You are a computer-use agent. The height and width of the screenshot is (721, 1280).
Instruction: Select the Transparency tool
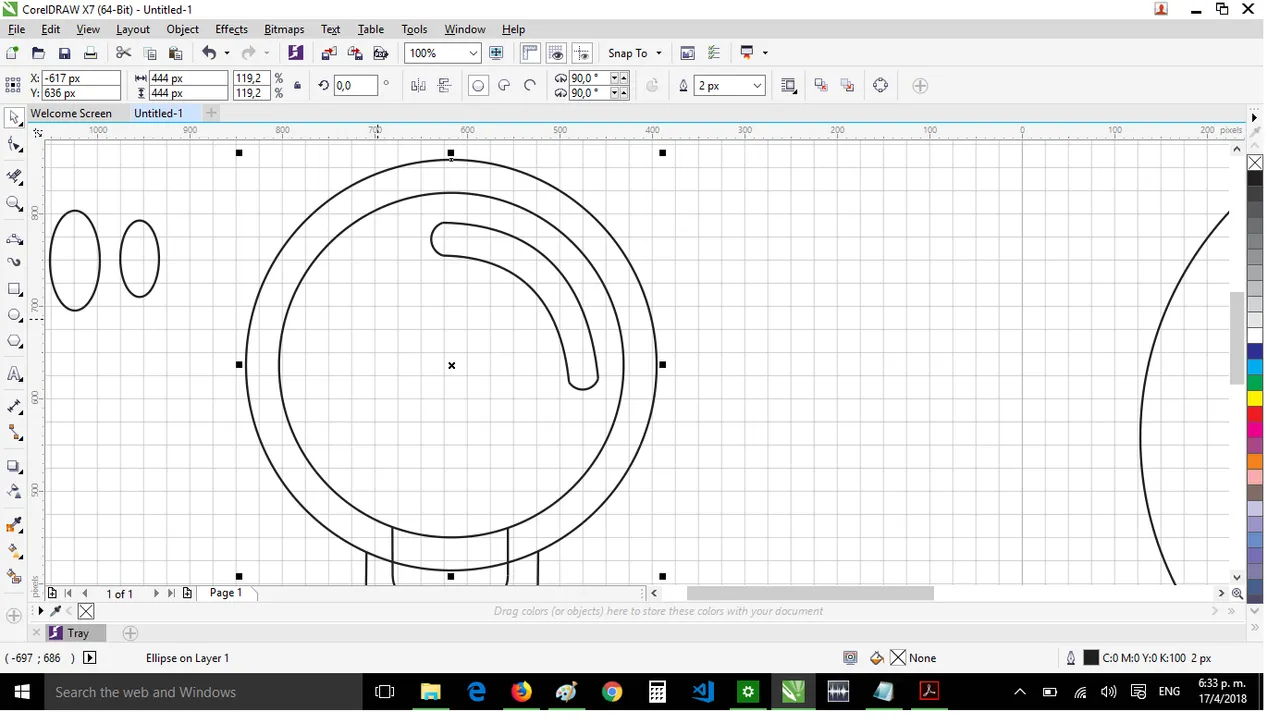coord(14,492)
